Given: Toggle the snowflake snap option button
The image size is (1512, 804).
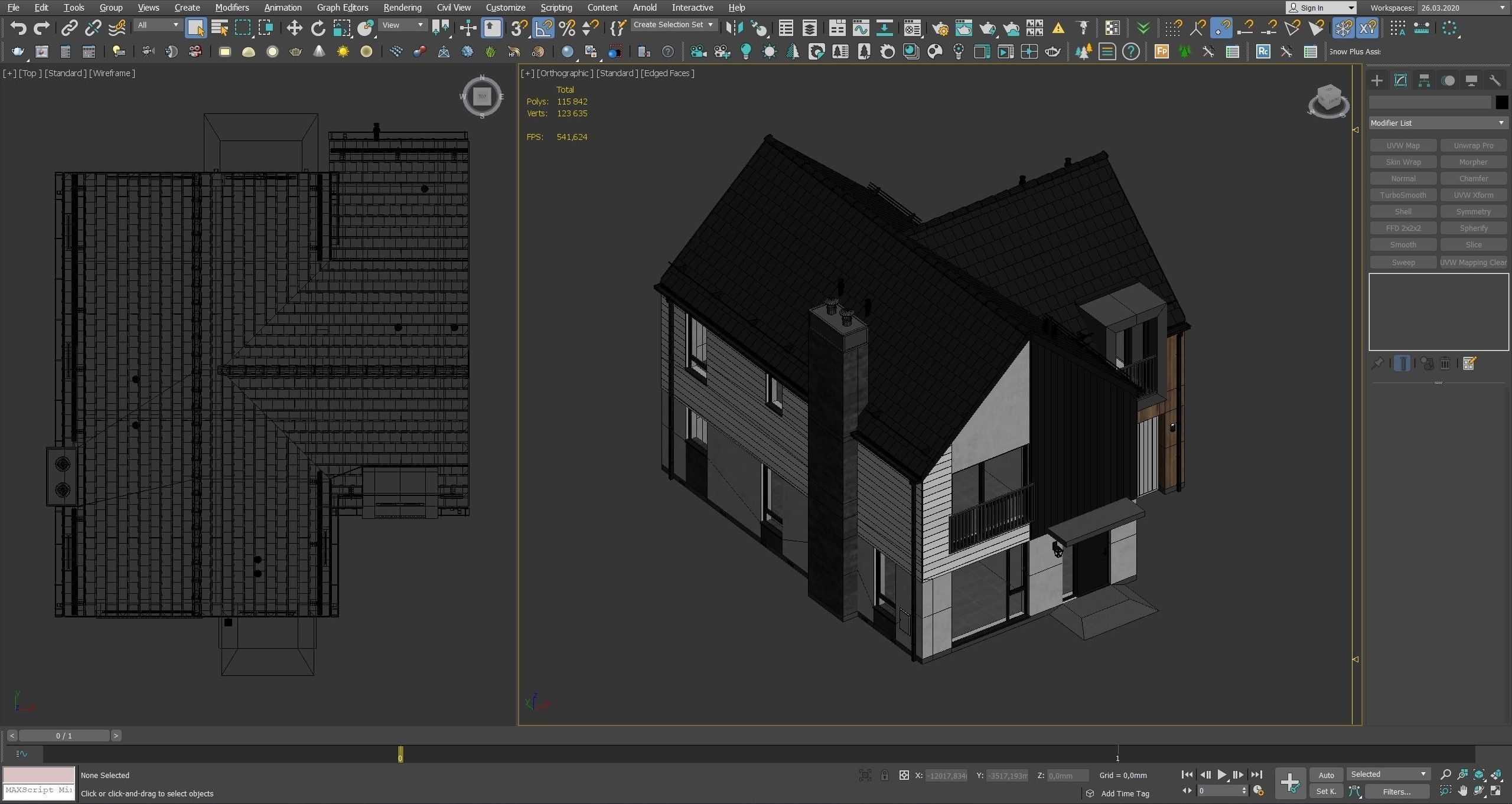Looking at the screenshot, I should (x=1343, y=28).
